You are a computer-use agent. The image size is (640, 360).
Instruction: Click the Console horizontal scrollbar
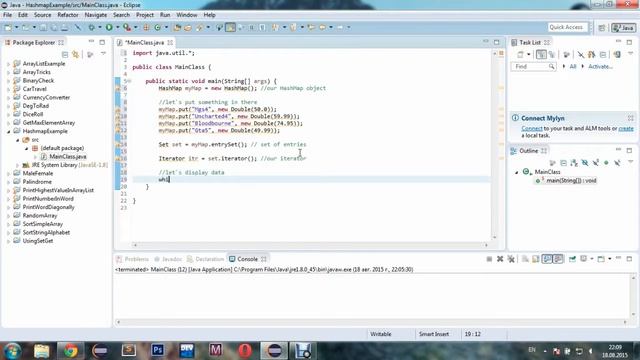point(371,322)
